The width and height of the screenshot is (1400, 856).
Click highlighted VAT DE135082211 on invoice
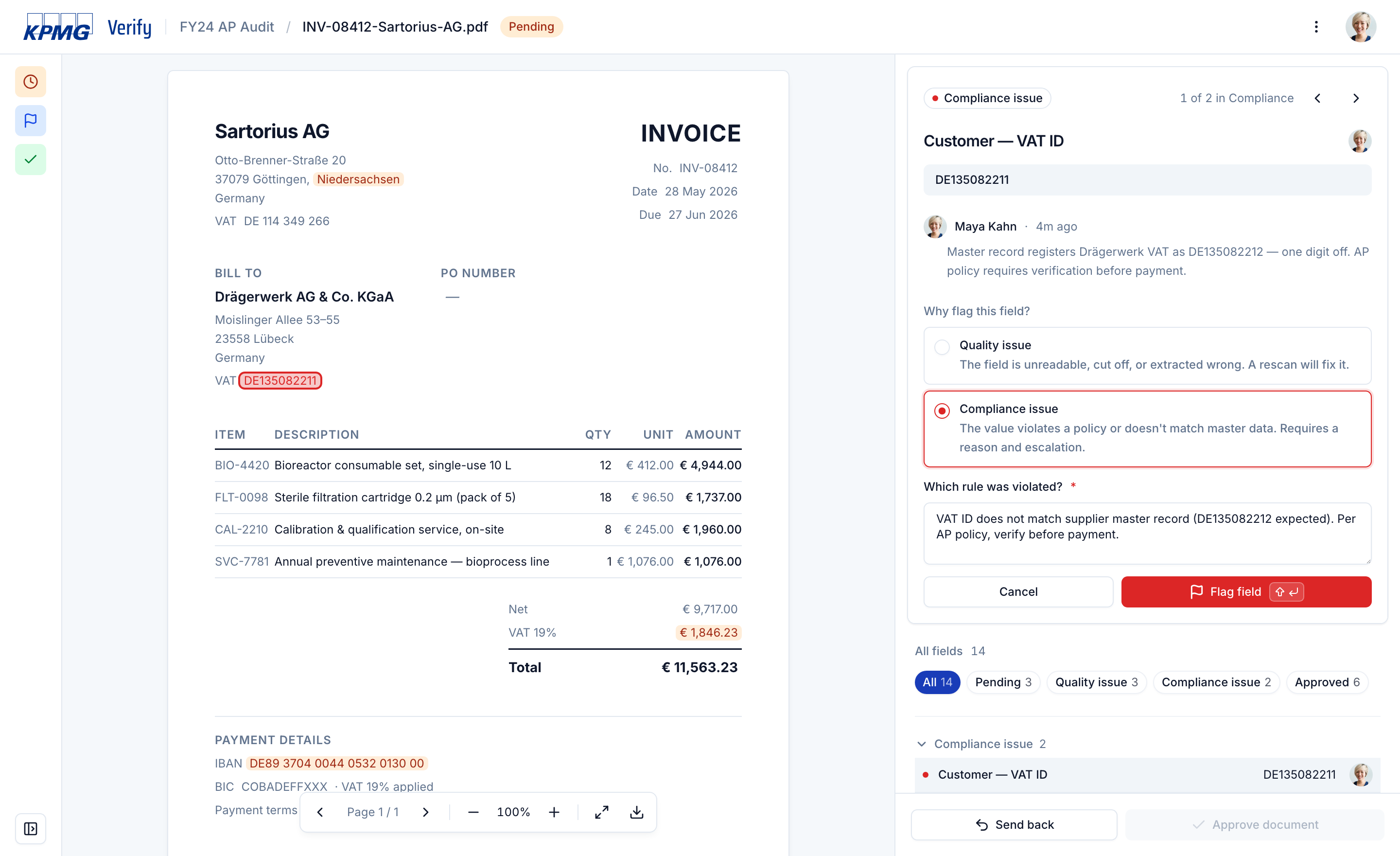coord(280,380)
